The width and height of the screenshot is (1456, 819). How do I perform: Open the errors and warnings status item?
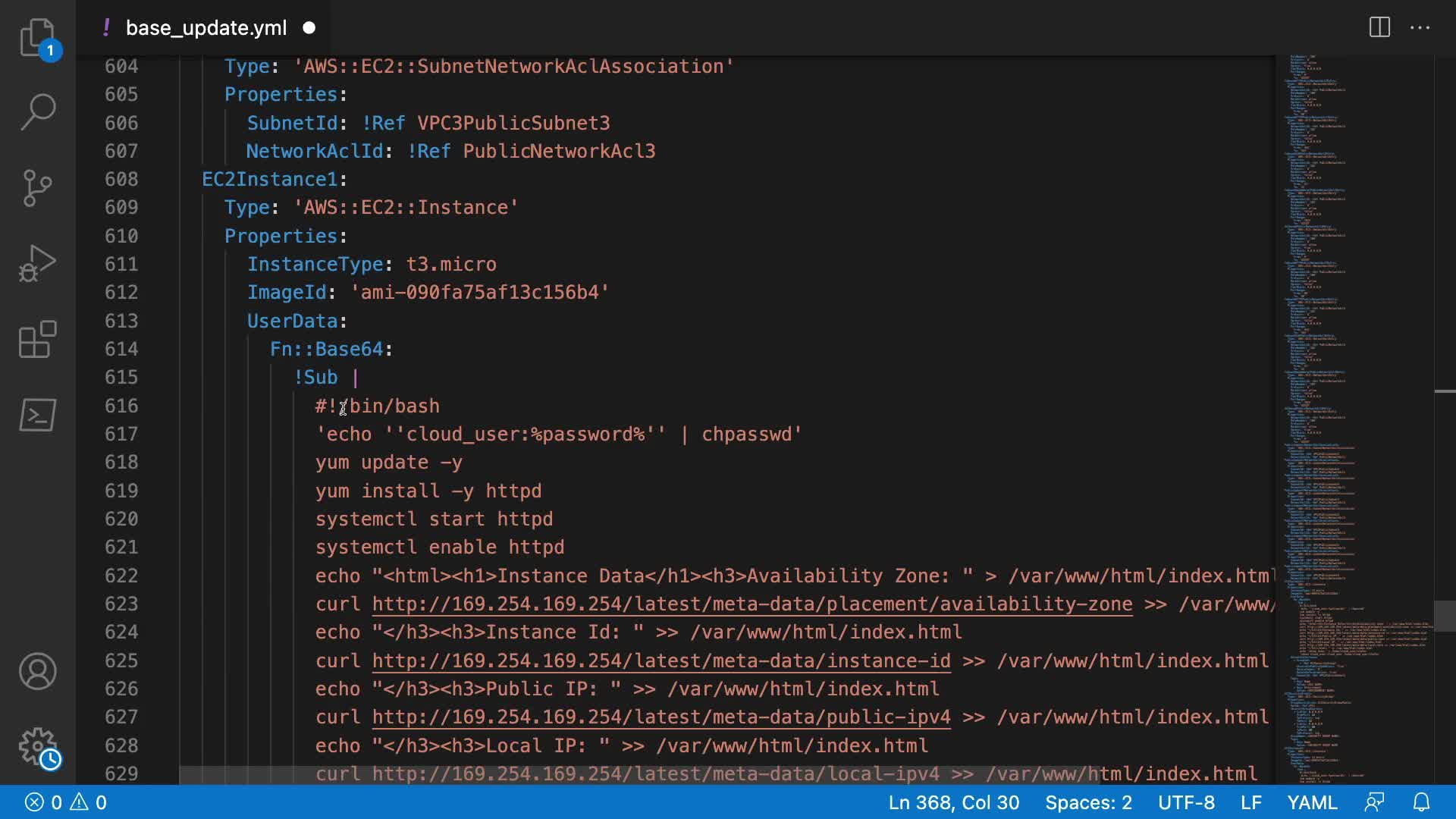(x=66, y=802)
